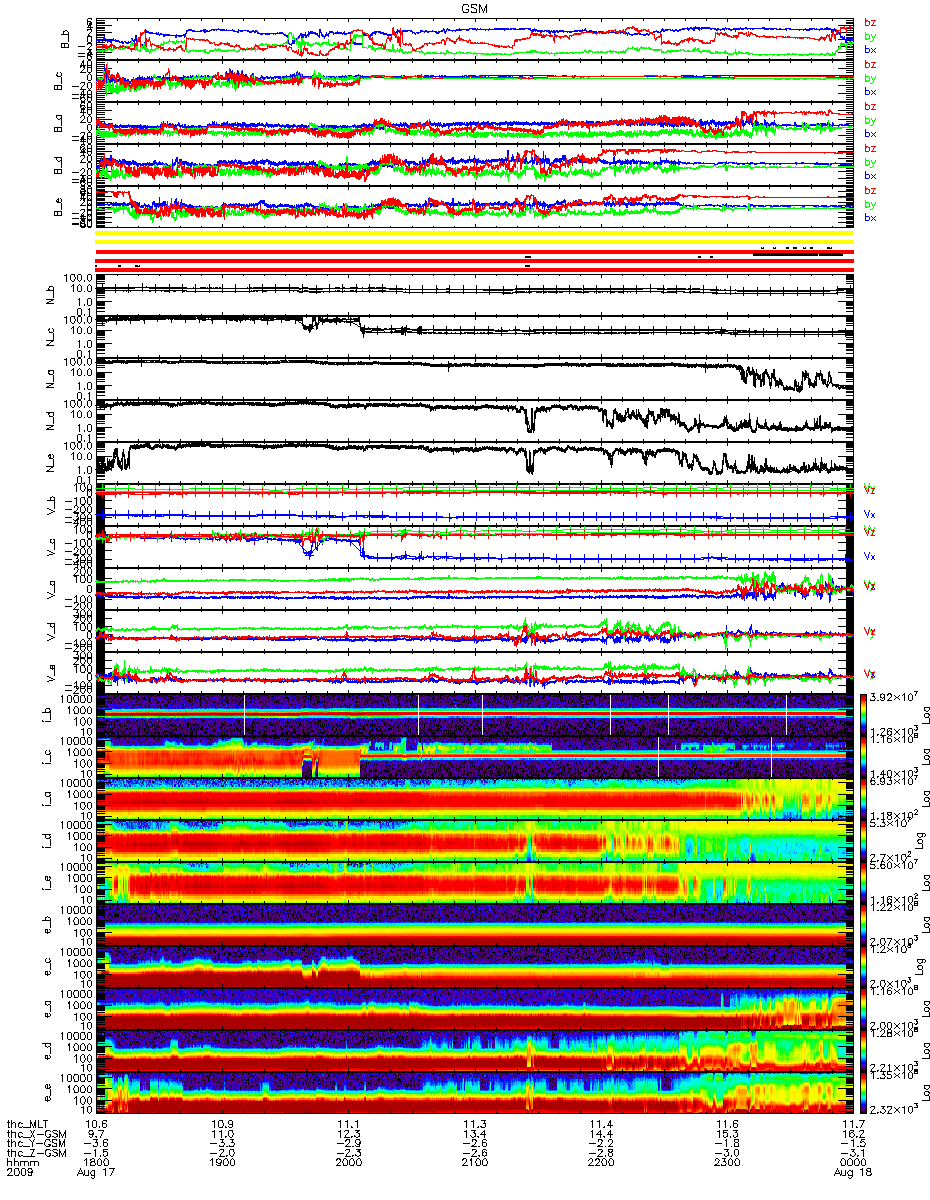Click the i_c ion spectrogram panel
Image resolution: width=930 pixels, height=1200 pixels.
pos(473,757)
